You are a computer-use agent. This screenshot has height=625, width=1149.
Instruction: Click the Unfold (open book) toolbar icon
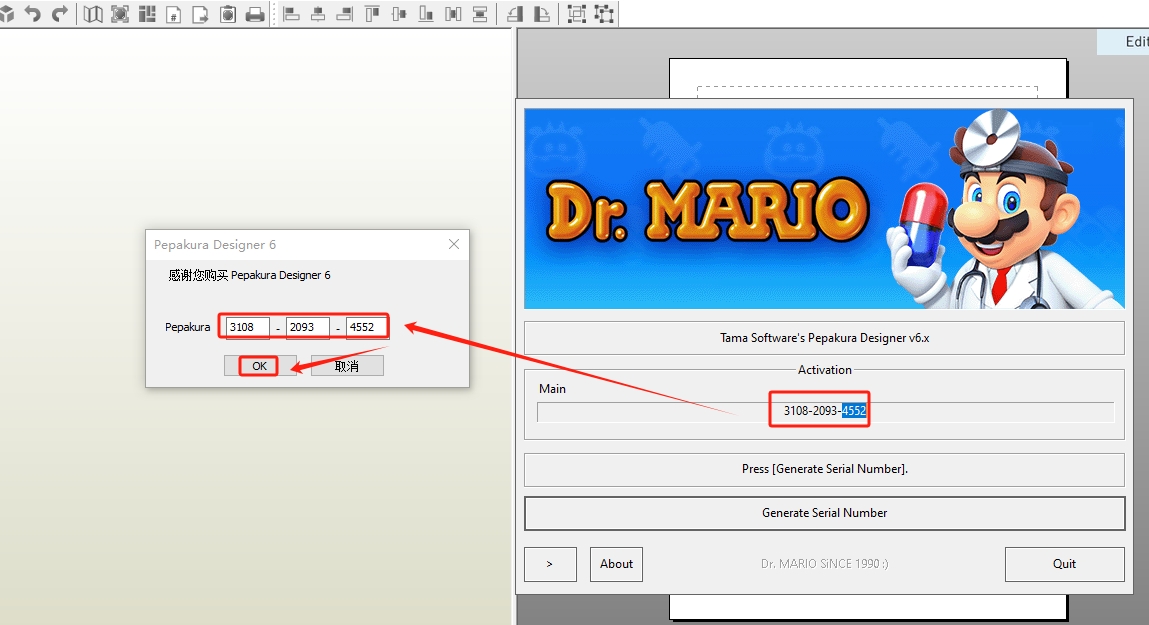[93, 14]
